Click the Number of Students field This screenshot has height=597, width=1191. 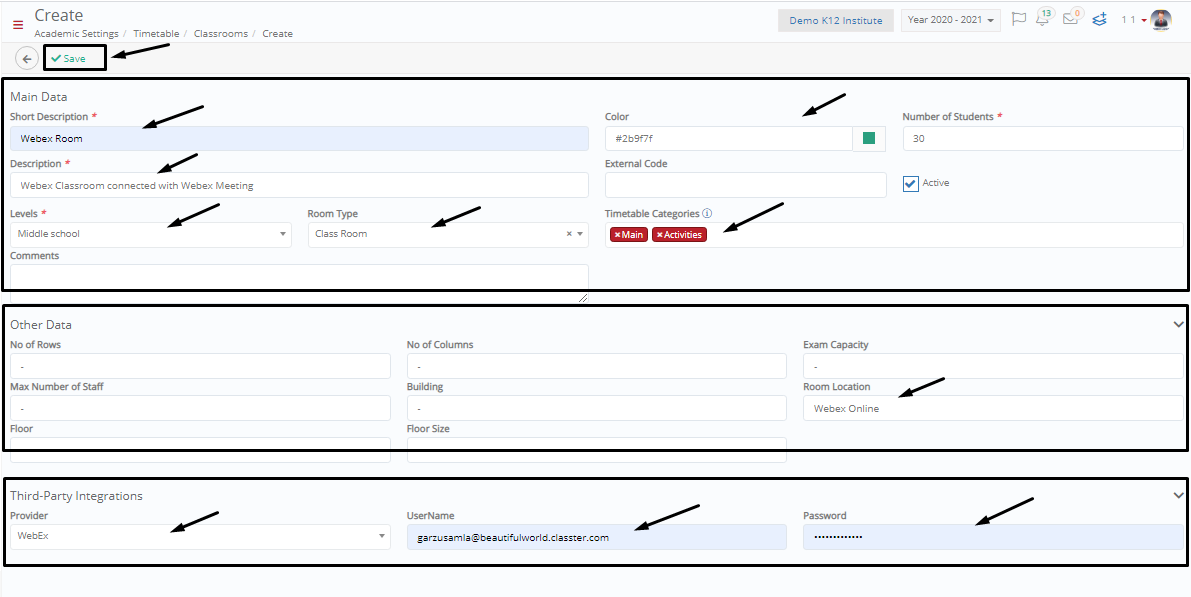click(x=1043, y=139)
